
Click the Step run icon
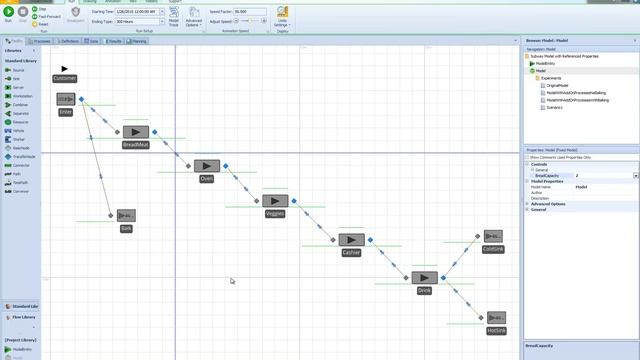point(35,9)
